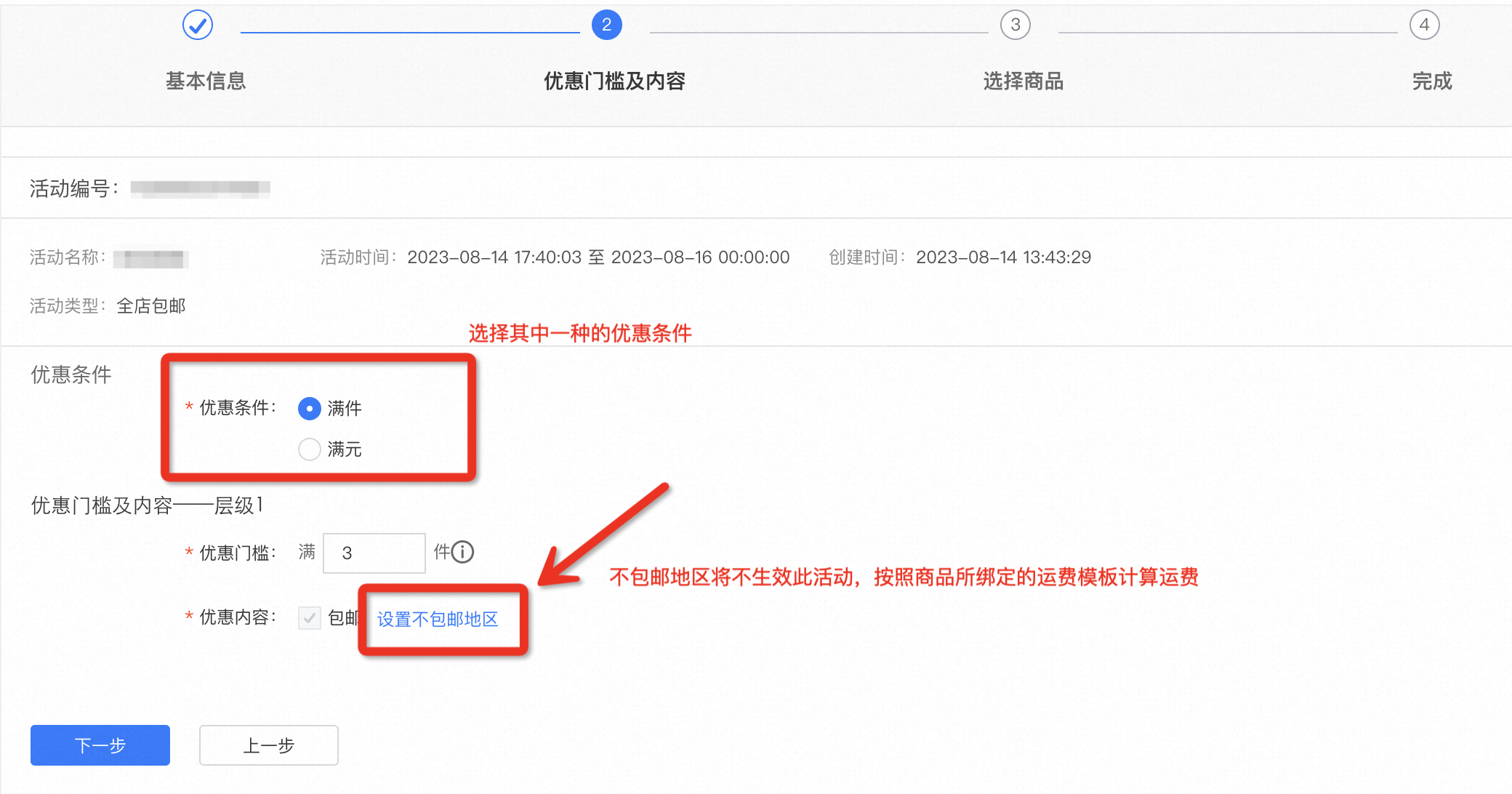Click the 优惠条件 section heading
This screenshot has width=1512, height=794.
tap(71, 374)
